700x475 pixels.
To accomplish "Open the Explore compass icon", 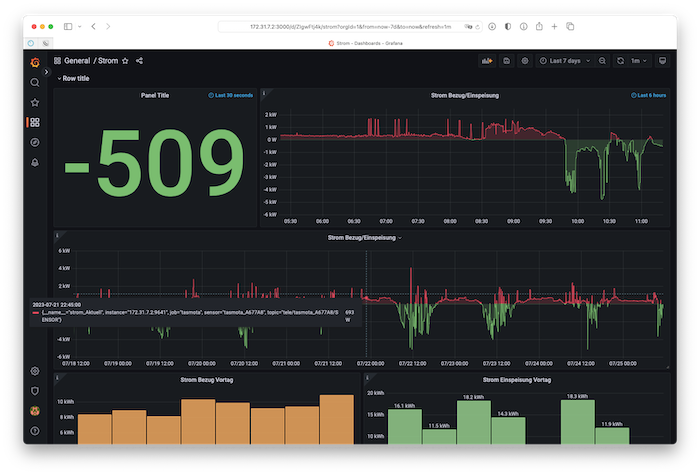I will click(x=35, y=142).
